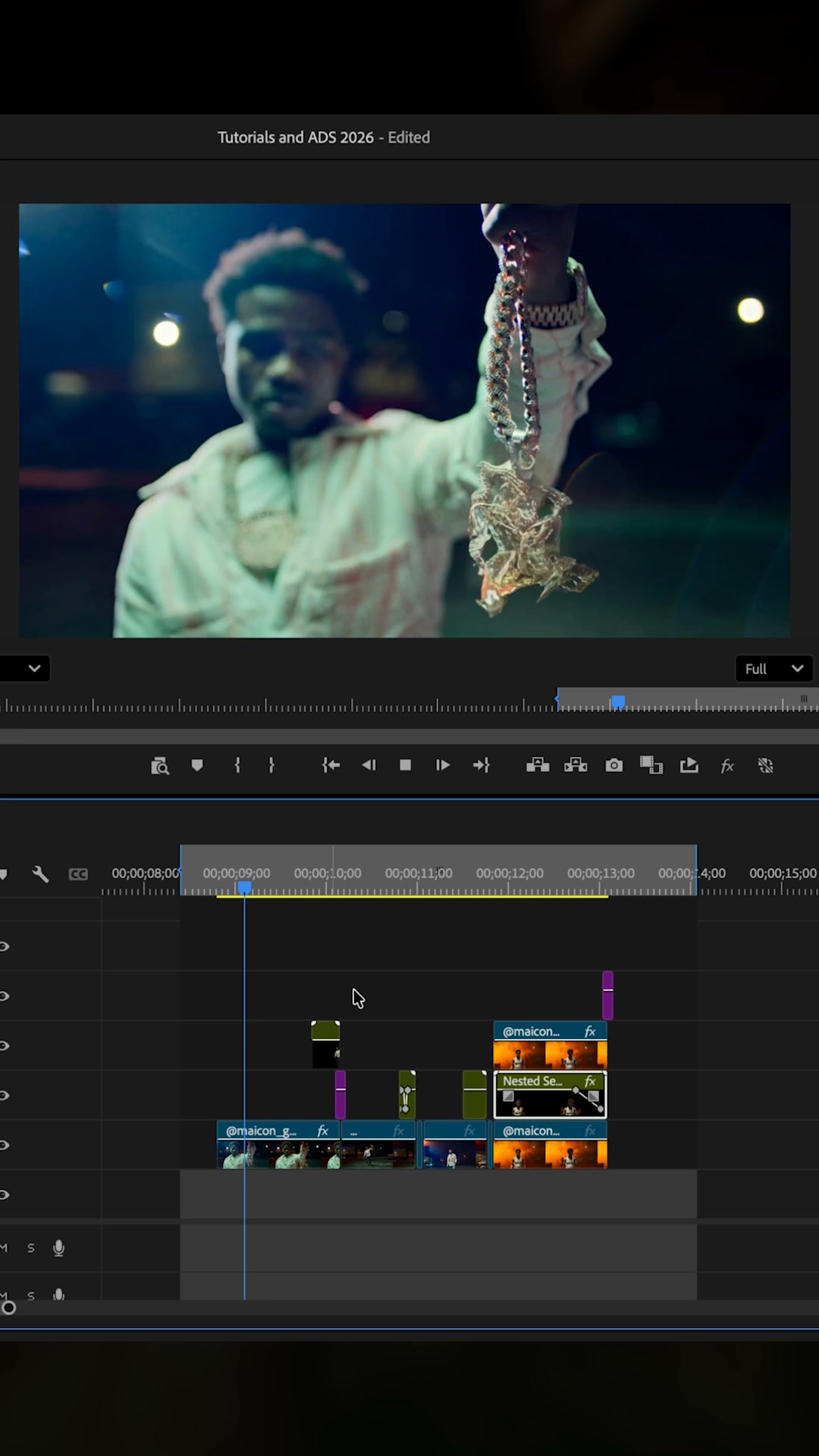Viewport: 819px width, 1456px height.
Task: Click the program monitor video preview
Action: 404,420
